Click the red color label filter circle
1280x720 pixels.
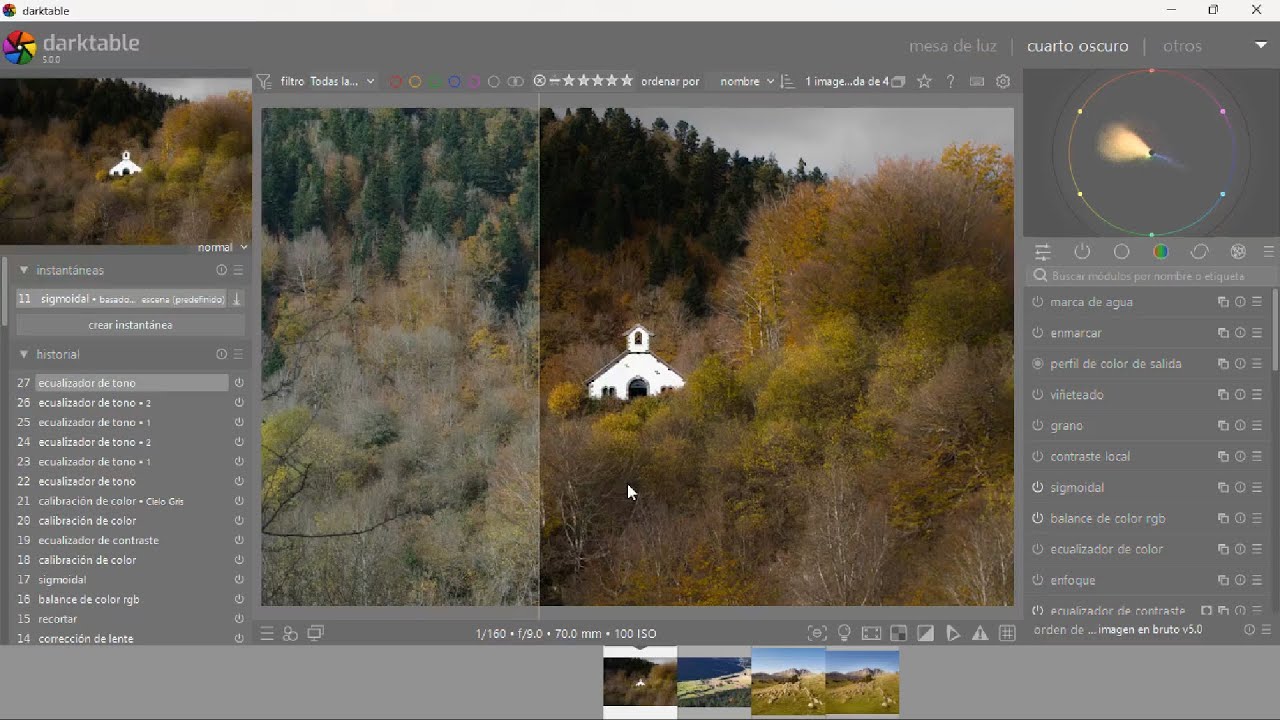[396, 82]
